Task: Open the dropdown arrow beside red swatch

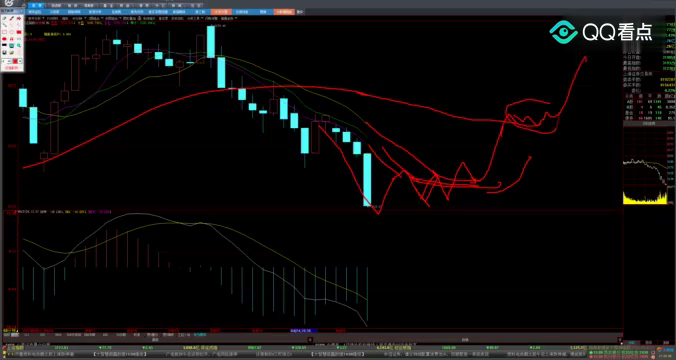Action: tap(20, 61)
